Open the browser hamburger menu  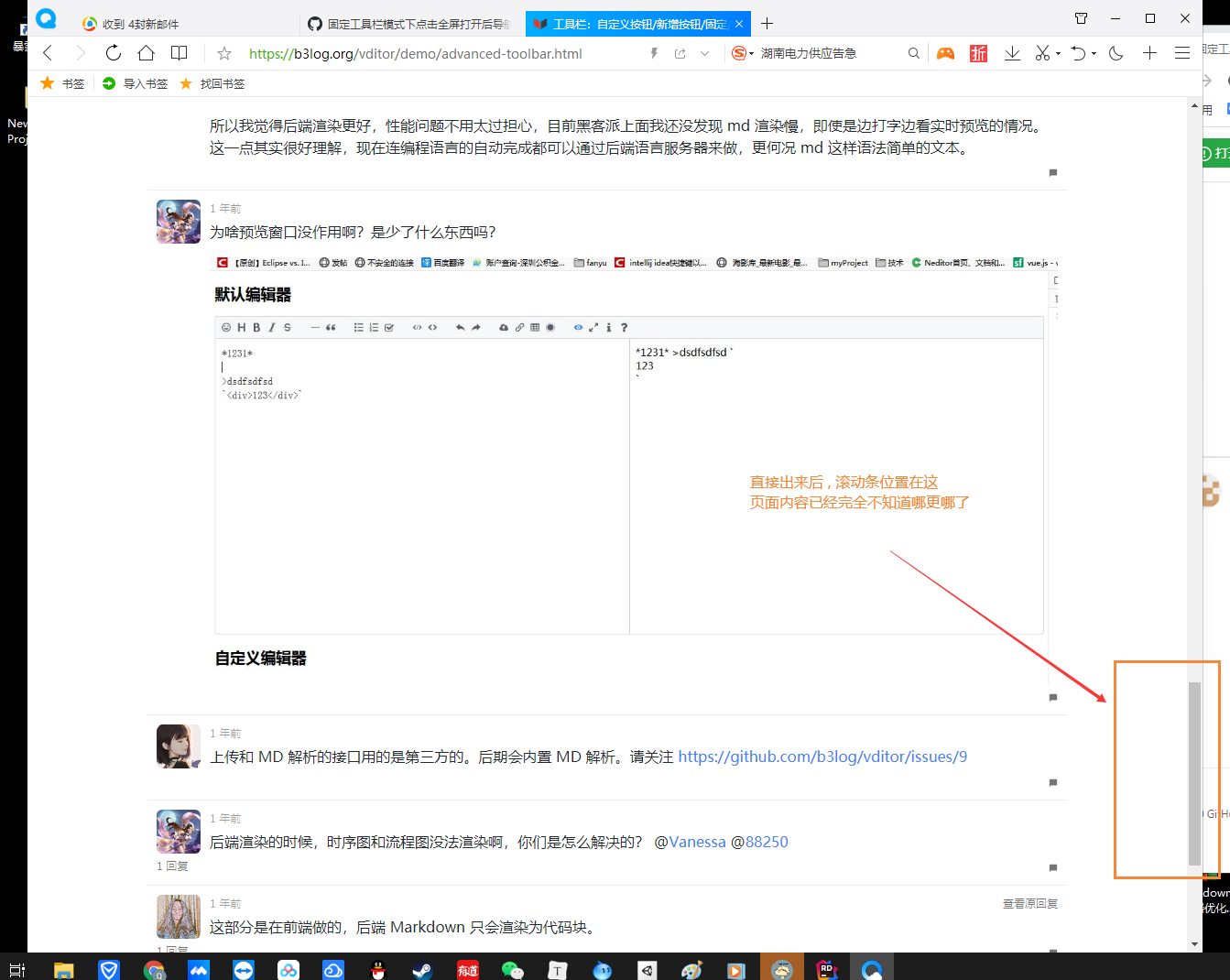1181,52
